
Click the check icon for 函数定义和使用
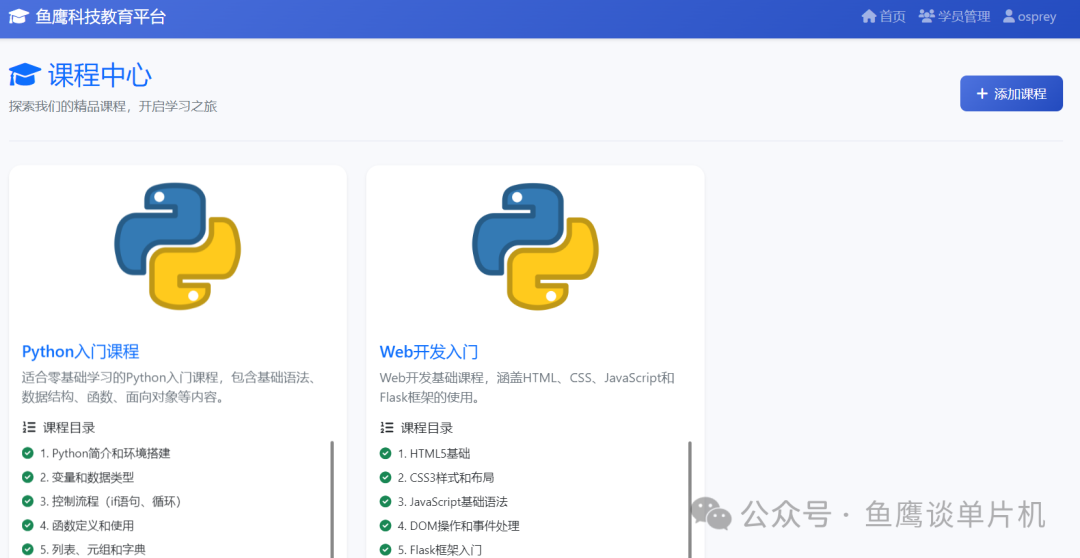tap(28, 525)
